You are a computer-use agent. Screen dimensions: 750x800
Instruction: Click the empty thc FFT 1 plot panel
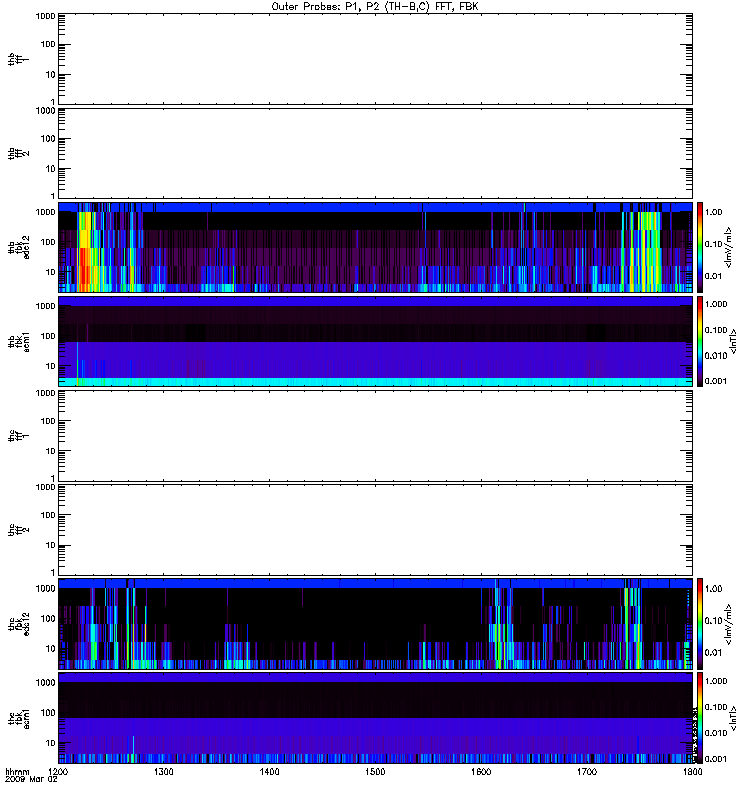pyautogui.click(x=376, y=436)
